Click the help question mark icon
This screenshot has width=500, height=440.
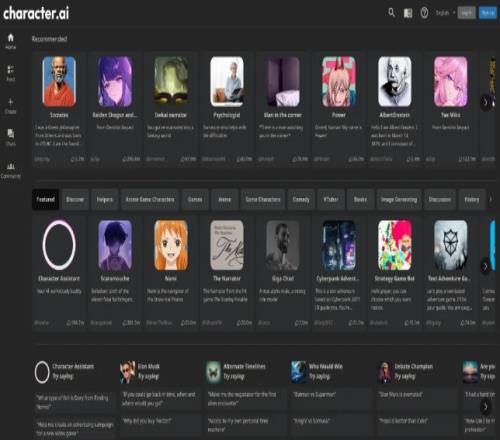424,13
